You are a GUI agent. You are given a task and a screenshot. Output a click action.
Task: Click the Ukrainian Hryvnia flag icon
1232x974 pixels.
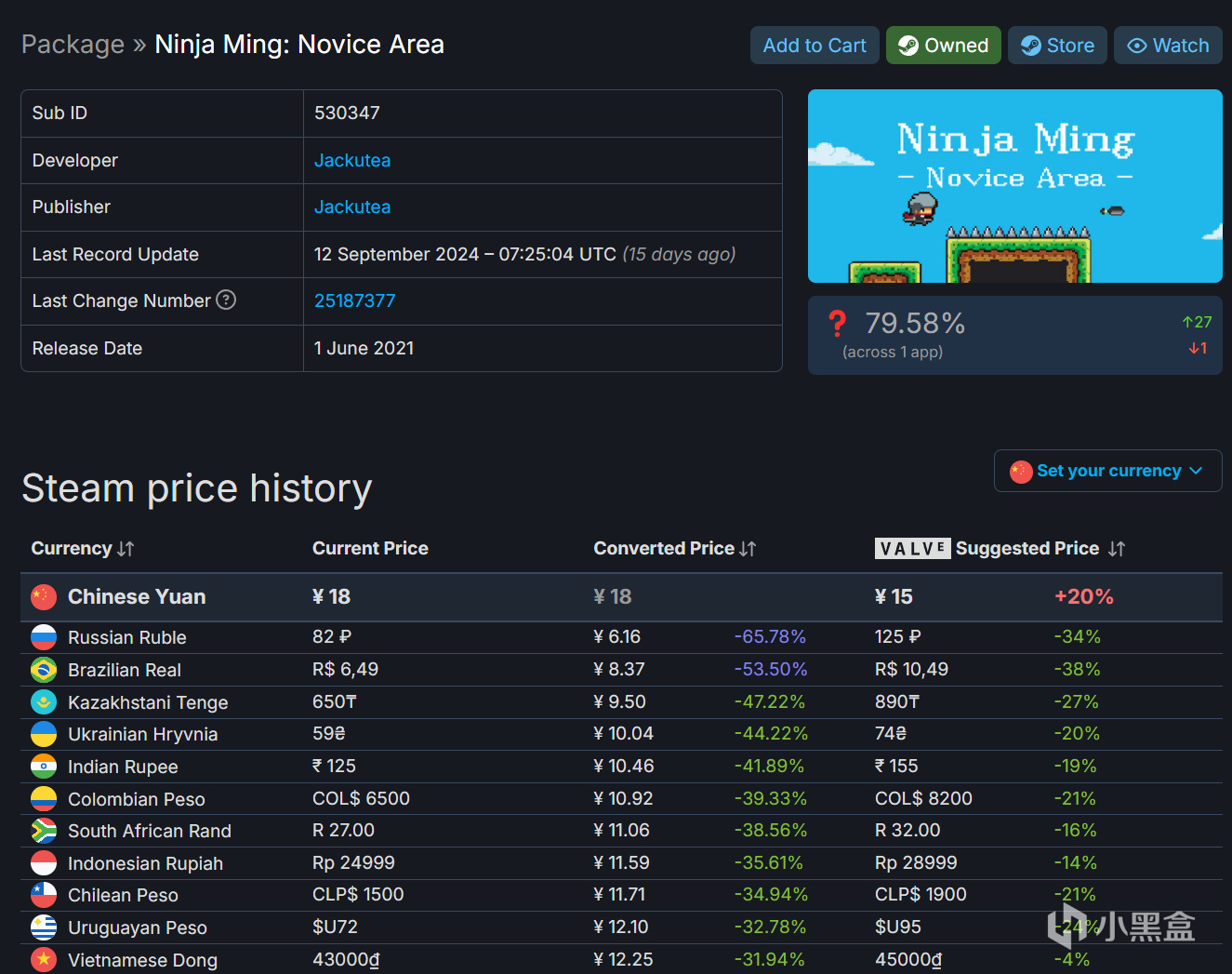point(44,734)
